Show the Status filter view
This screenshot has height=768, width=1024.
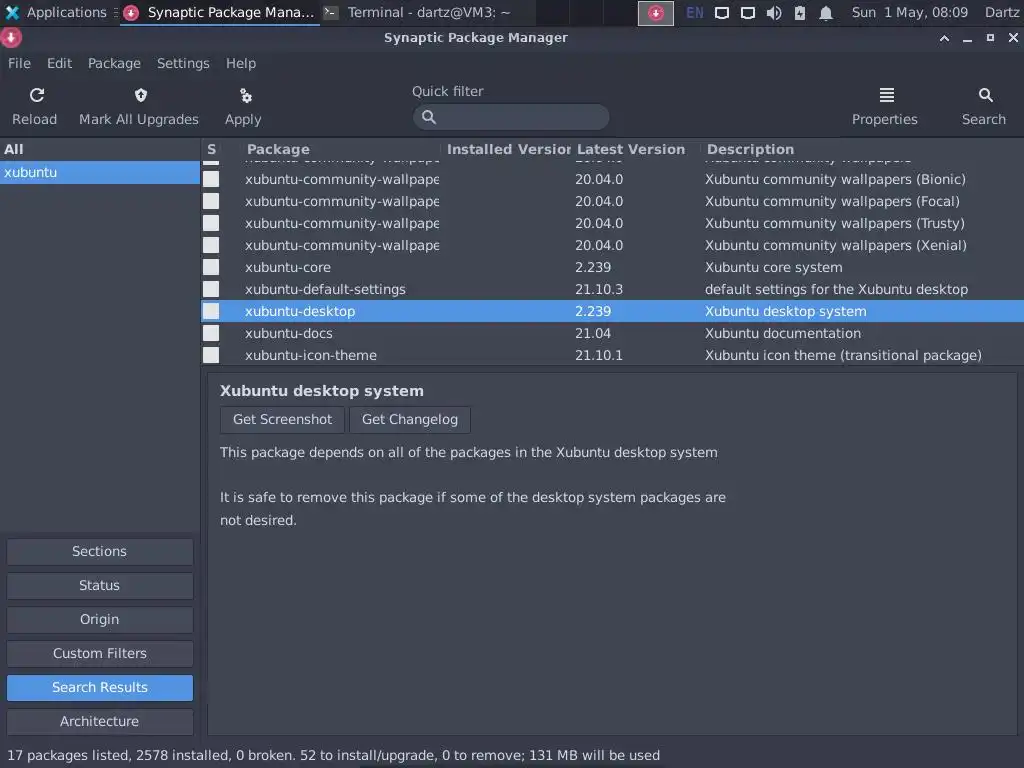pyautogui.click(x=99, y=585)
